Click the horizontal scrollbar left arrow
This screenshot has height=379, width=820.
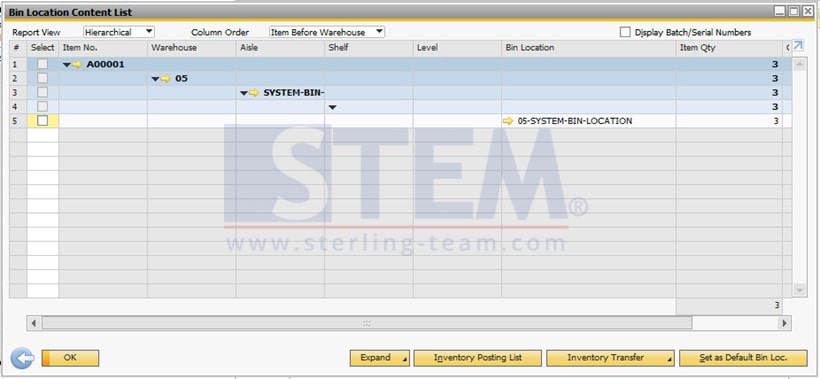[34, 324]
